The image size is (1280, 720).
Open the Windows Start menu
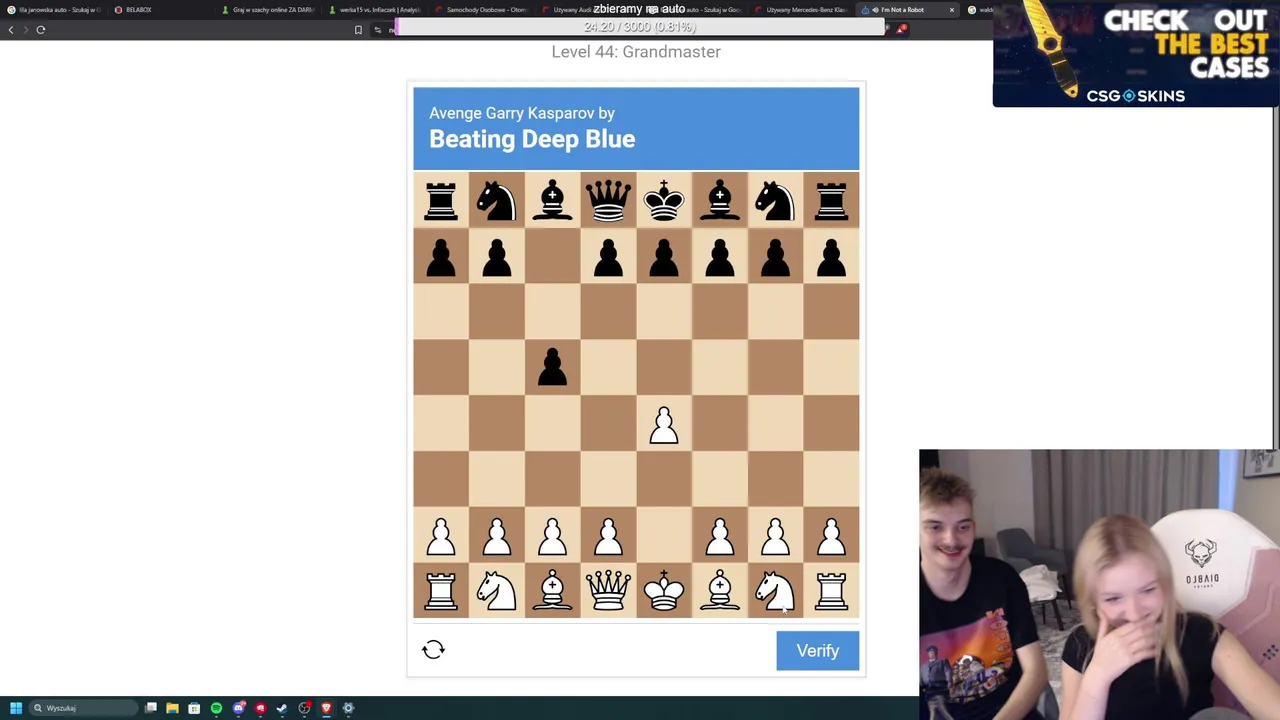[15, 708]
